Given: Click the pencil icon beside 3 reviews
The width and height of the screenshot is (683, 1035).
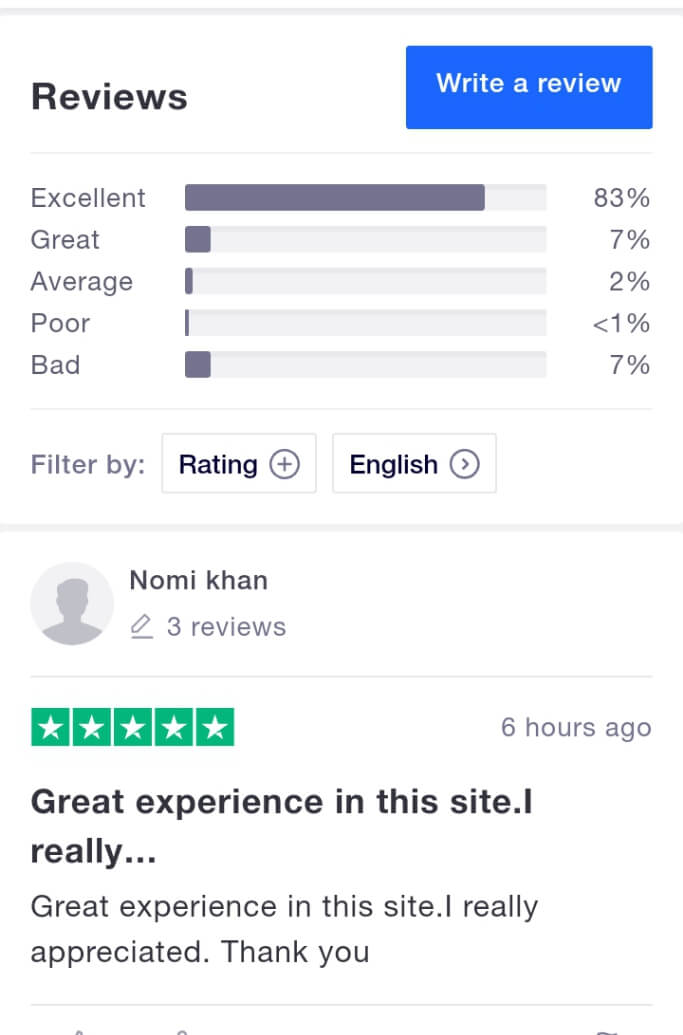Looking at the screenshot, I should tap(141, 626).
